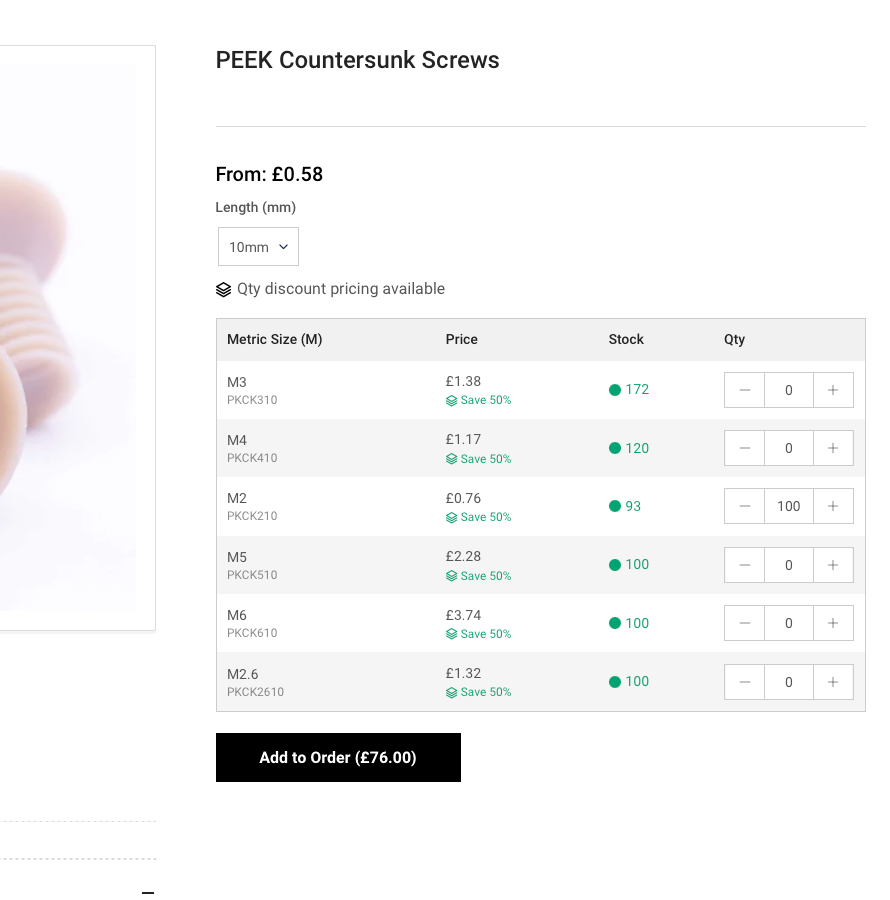890x900 pixels.
Task: Add one more M2 screw
Action: [833, 506]
